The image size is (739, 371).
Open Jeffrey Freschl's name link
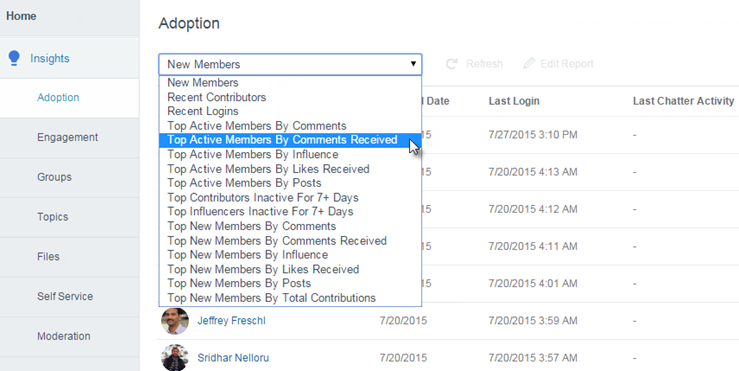point(231,321)
